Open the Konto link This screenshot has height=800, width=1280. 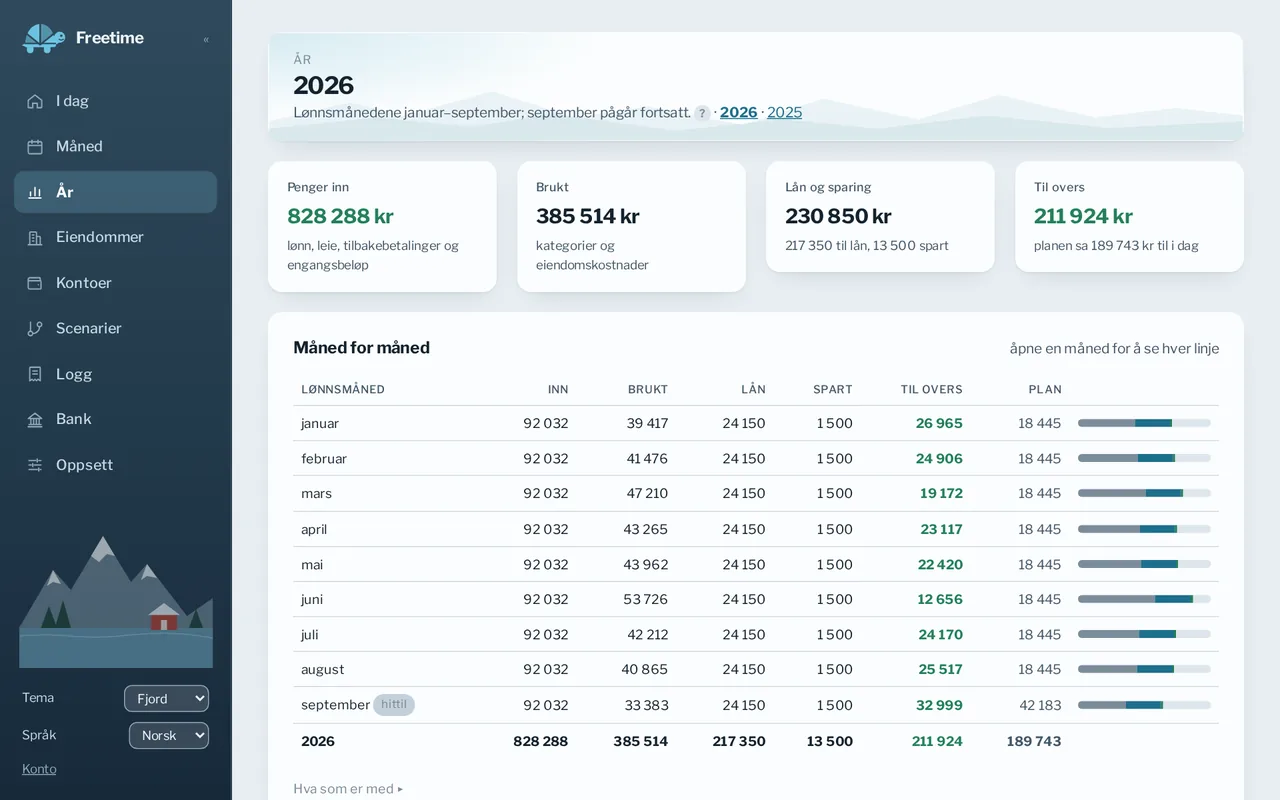pyautogui.click(x=39, y=769)
